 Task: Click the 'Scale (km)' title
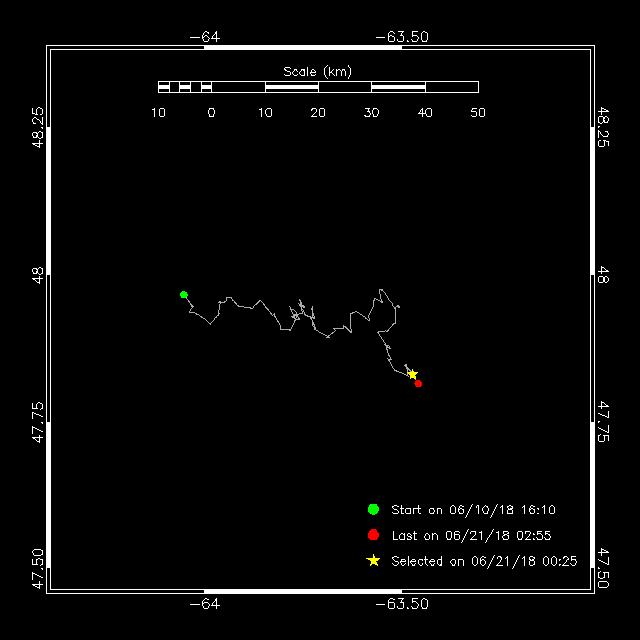318,72
